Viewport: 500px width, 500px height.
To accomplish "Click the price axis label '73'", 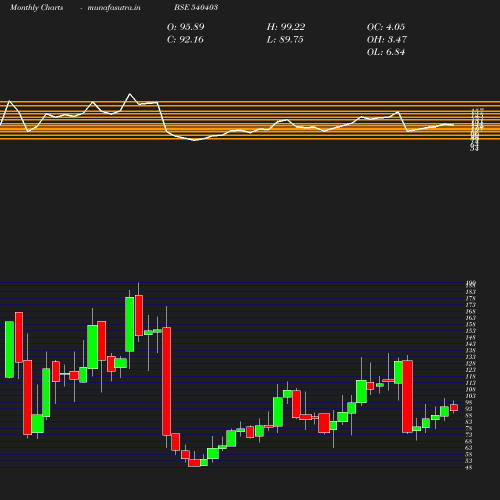I will point(469,435).
